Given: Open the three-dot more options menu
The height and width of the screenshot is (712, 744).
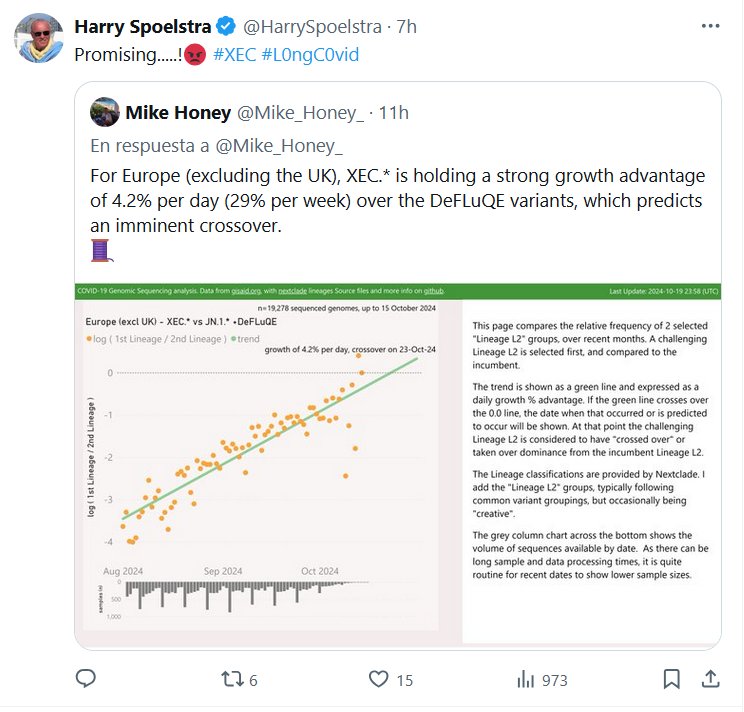Looking at the screenshot, I should tap(711, 27).
